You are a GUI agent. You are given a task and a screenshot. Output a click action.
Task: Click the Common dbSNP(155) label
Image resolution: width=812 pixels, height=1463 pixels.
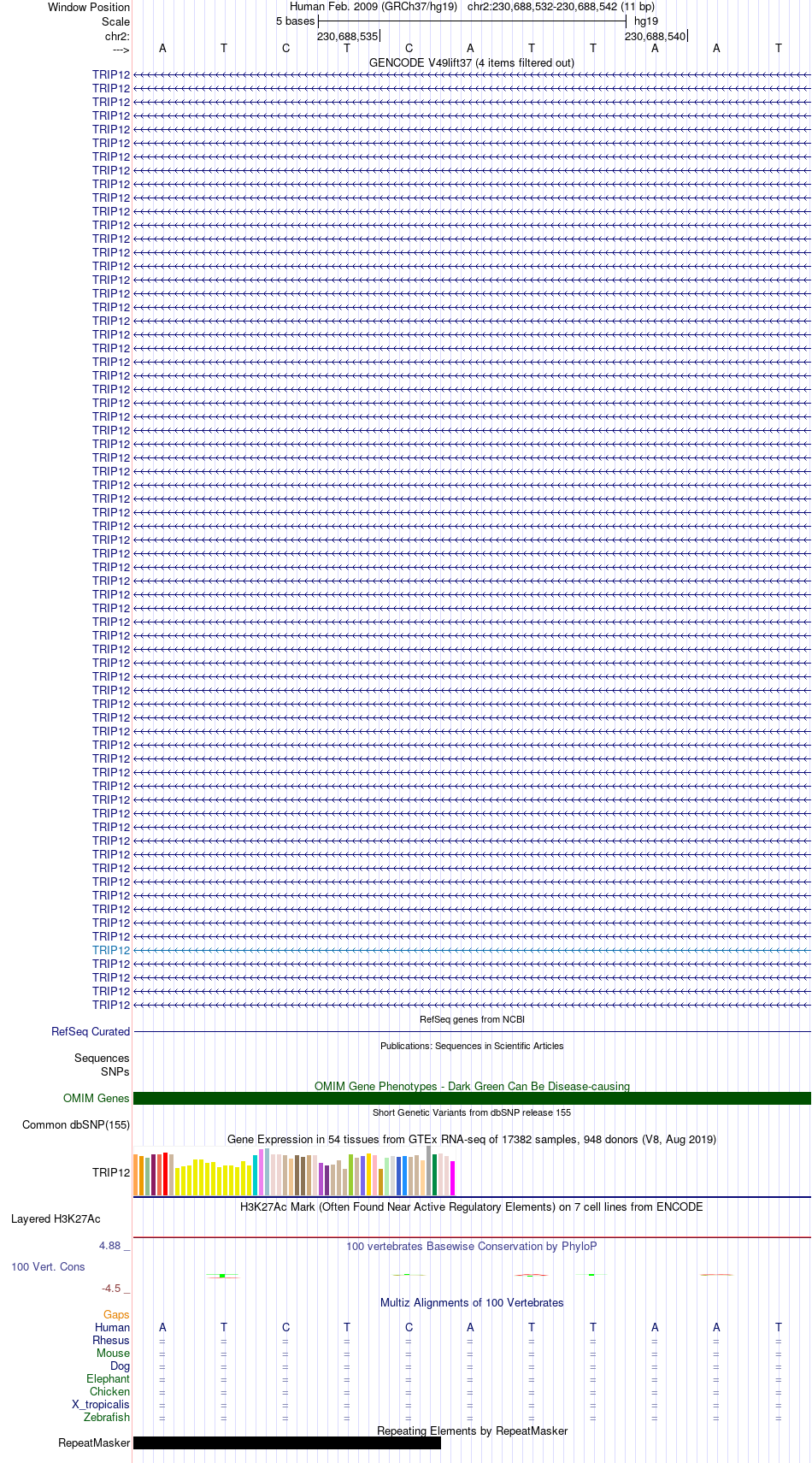click(x=76, y=1125)
